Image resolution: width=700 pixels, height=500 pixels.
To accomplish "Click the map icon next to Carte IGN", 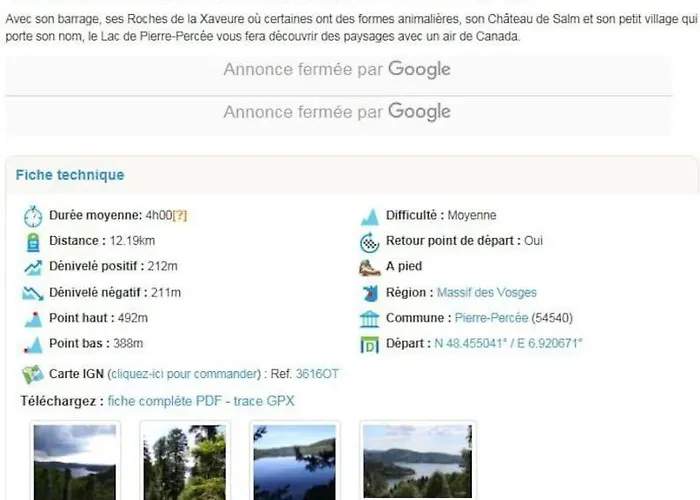I will pos(33,374).
